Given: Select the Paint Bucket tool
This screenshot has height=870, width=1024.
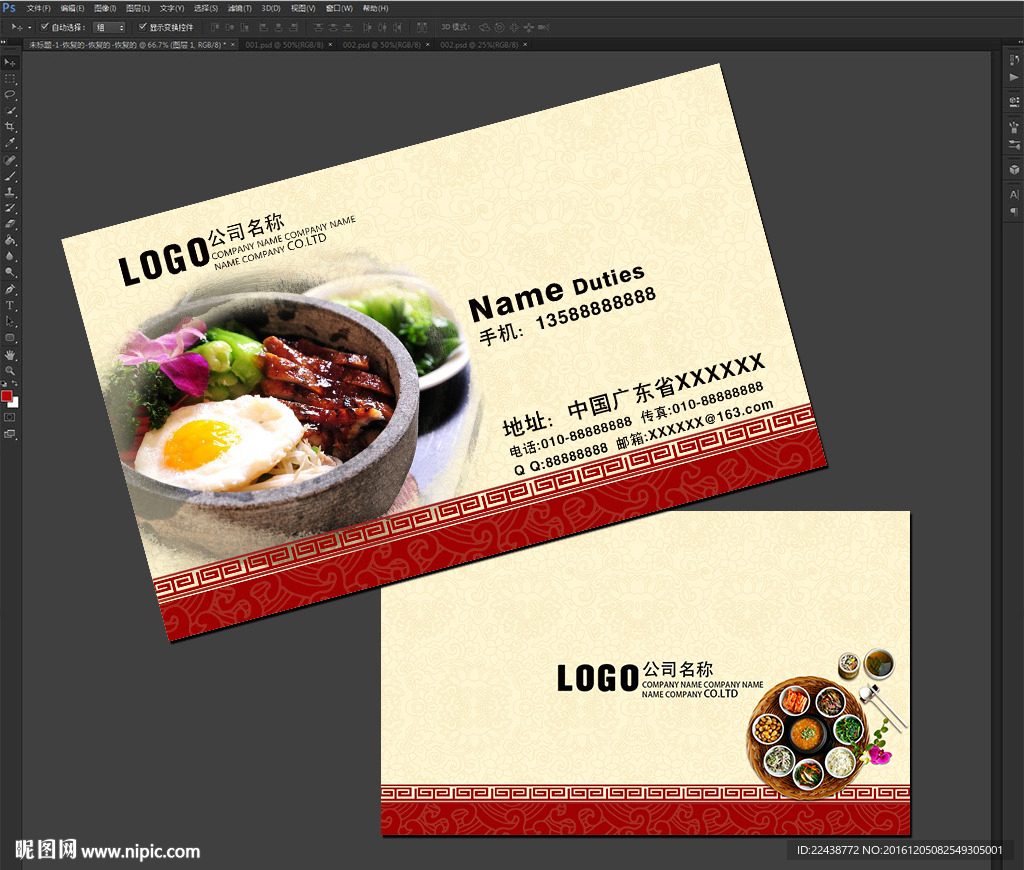Looking at the screenshot, I should 9,240.
